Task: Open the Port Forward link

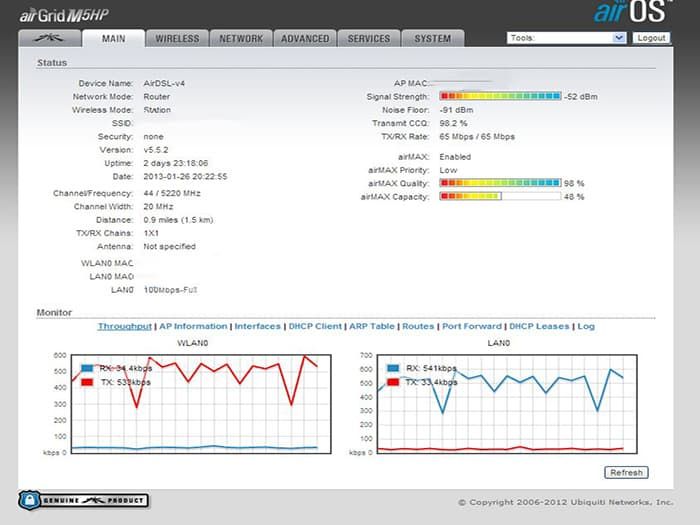Action: pos(471,326)
